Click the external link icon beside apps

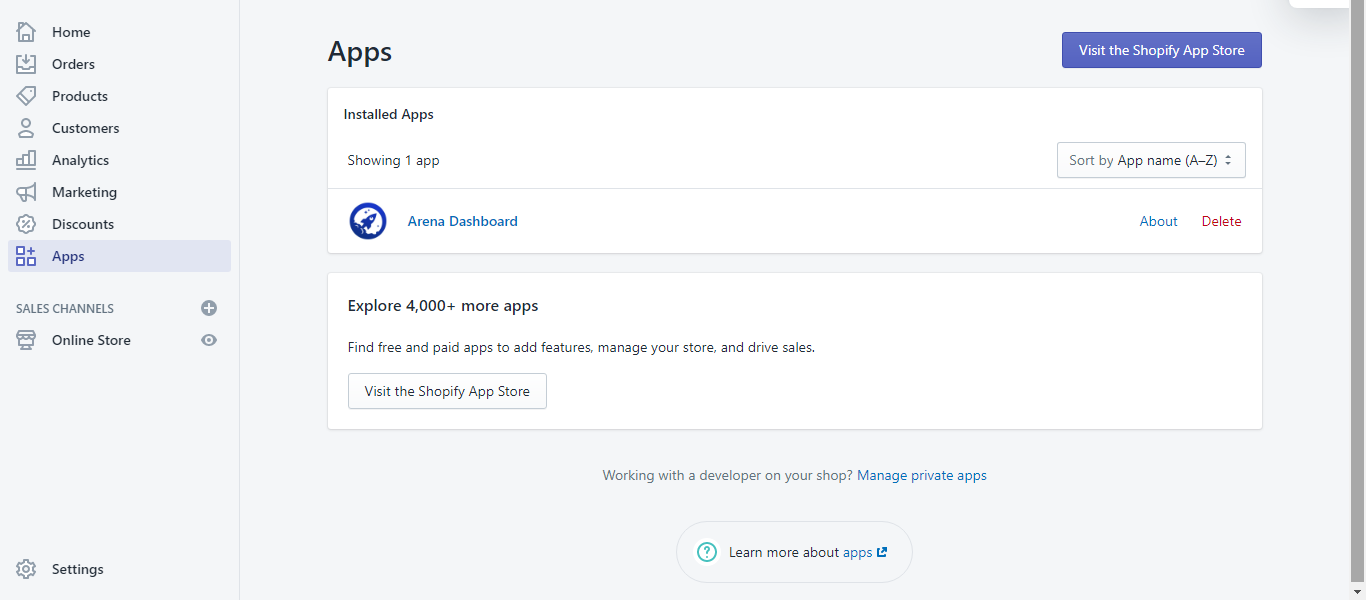click(x=882, y=552)
